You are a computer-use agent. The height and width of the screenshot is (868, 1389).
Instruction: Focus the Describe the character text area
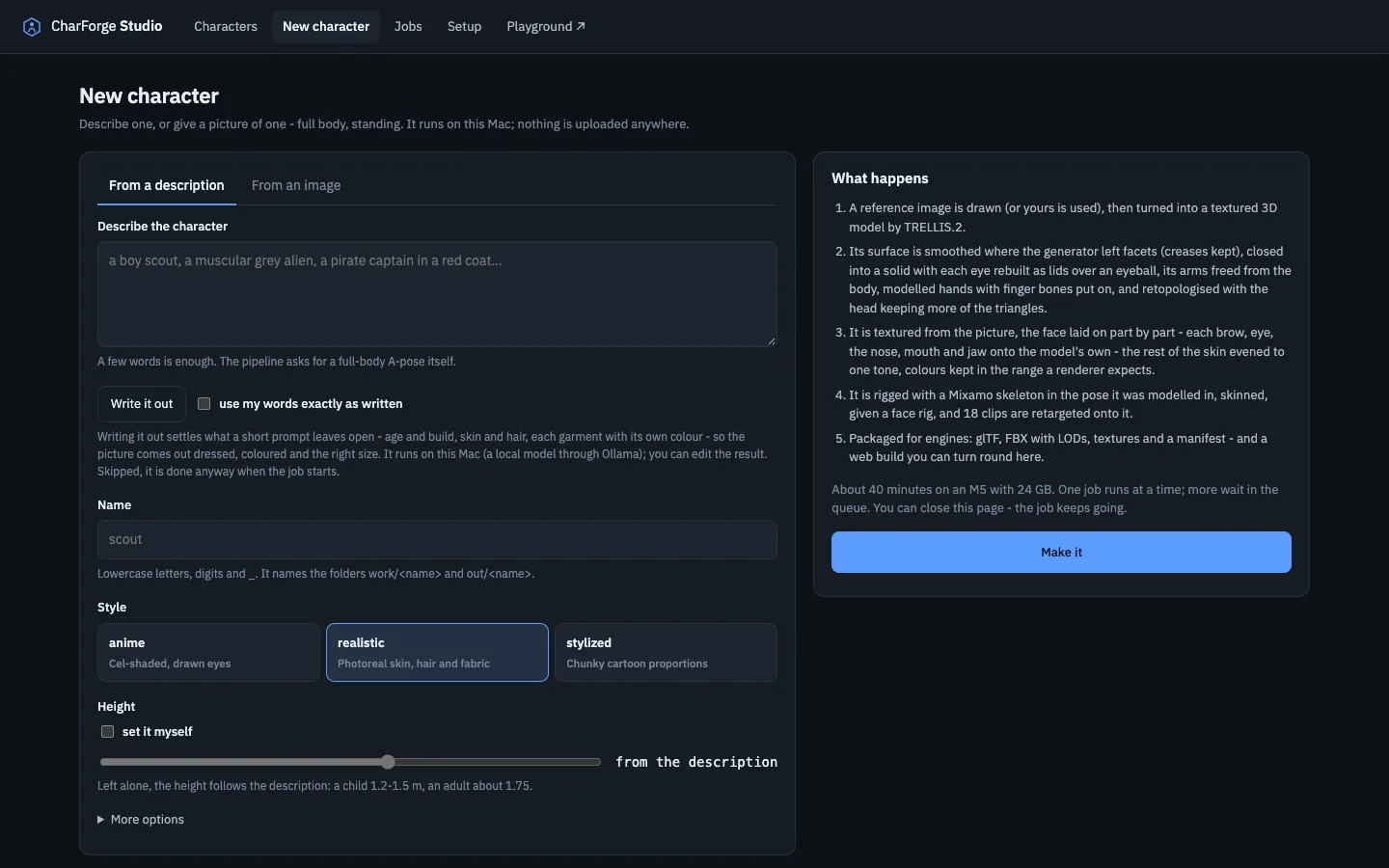[x=437, y=294]
